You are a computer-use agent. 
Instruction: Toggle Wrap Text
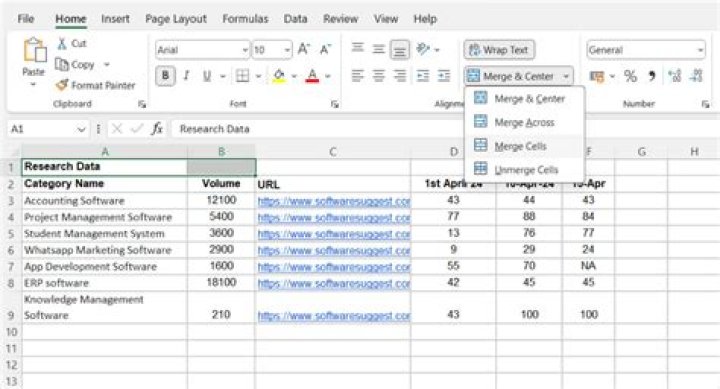pos(499,50)
